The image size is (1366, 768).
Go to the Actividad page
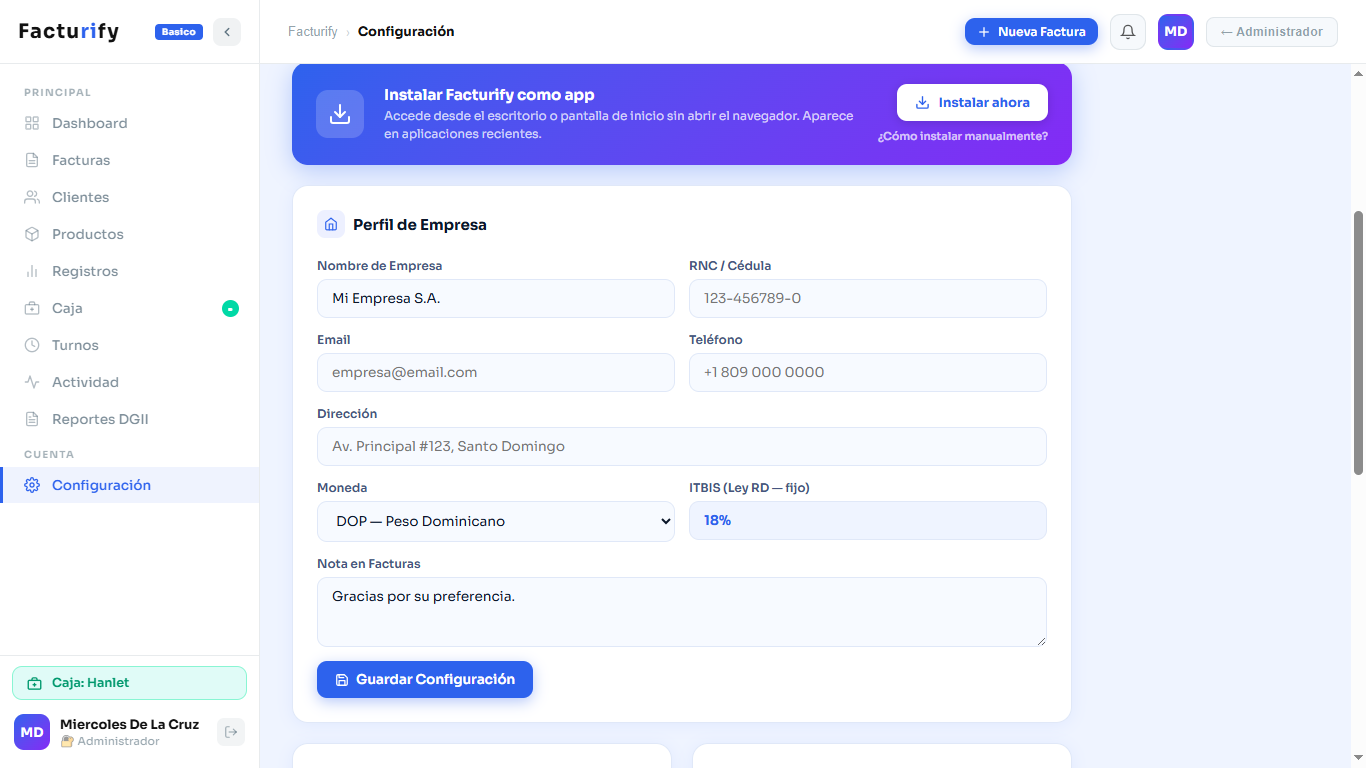pos(129,382)
